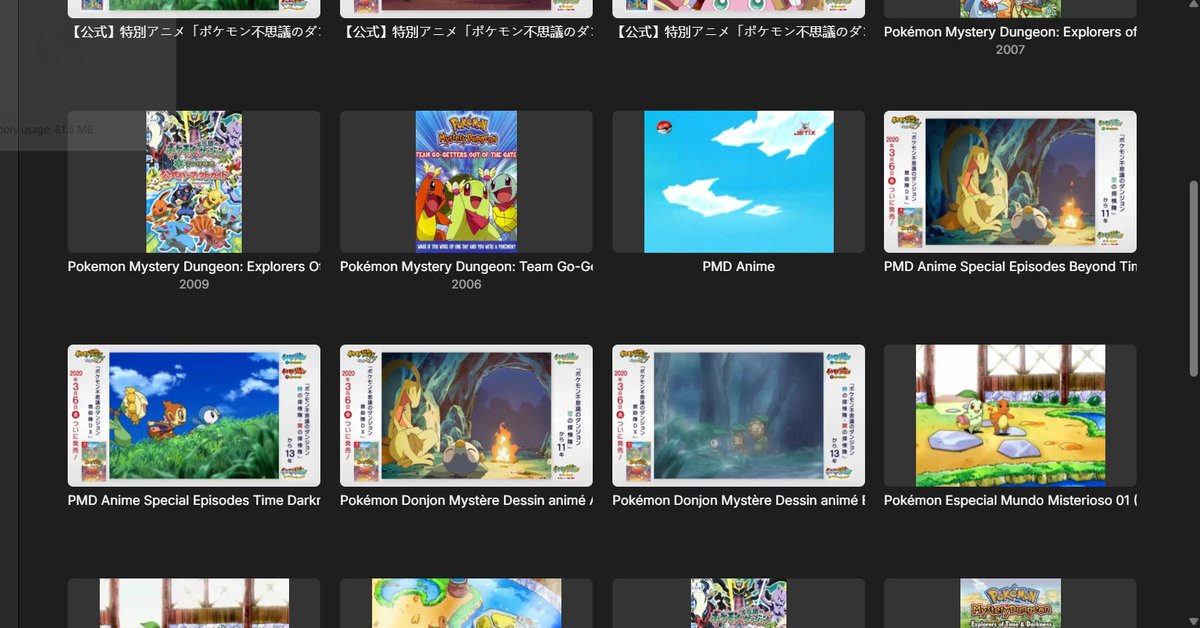Click the 'Pokemon Mystery Dungeon: Explorers Of' 2009 title
1200x628 pixels.
click(x=194, y=267)
